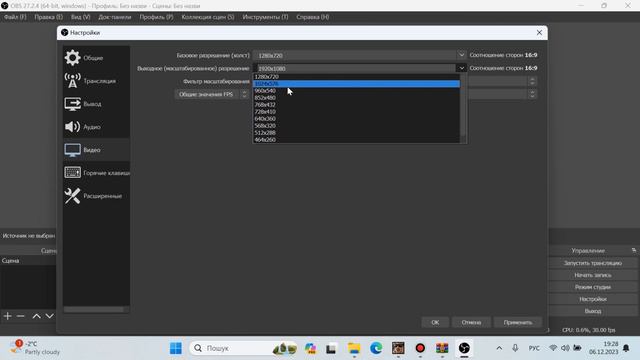Open the Инструменты menu
Image resolution: width=640 pixels, height=360 pixels.
pyautogui.click(x=265, y=17)
